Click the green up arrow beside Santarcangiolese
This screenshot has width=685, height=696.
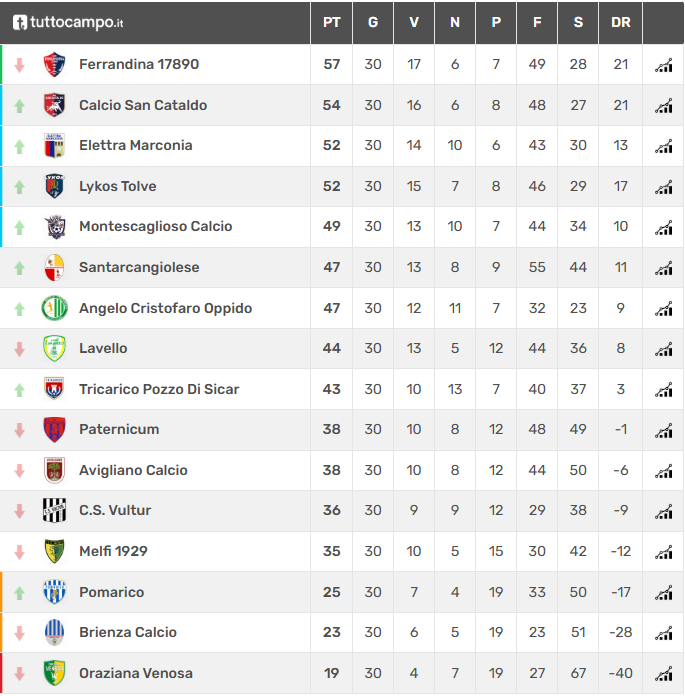(19, 268)
